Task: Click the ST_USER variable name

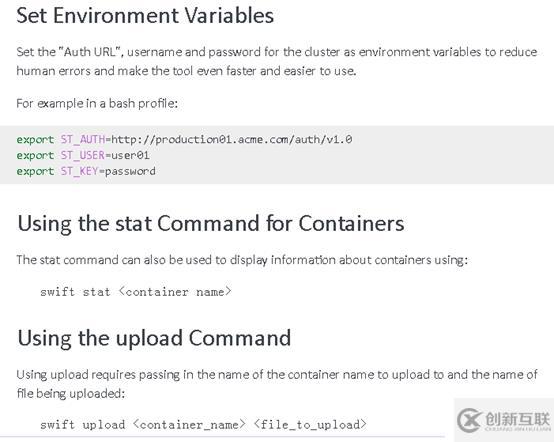Action: click(x=83, y=155)
